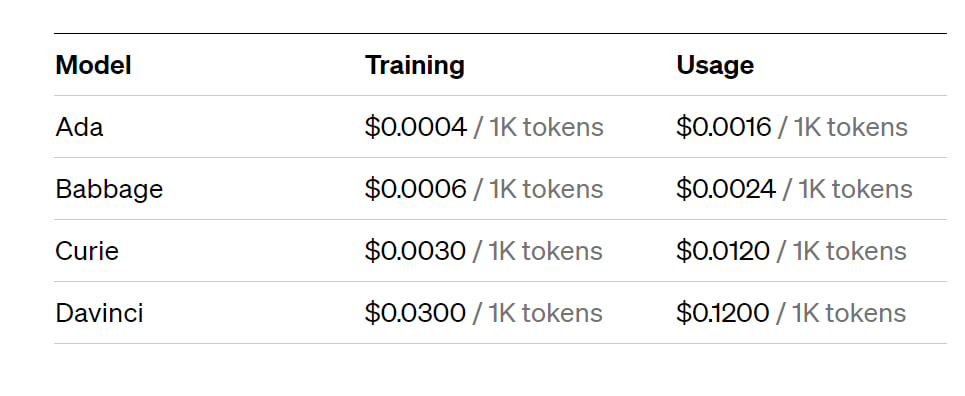
Task: Click Ada training price $0.0004
Action: 415,127
